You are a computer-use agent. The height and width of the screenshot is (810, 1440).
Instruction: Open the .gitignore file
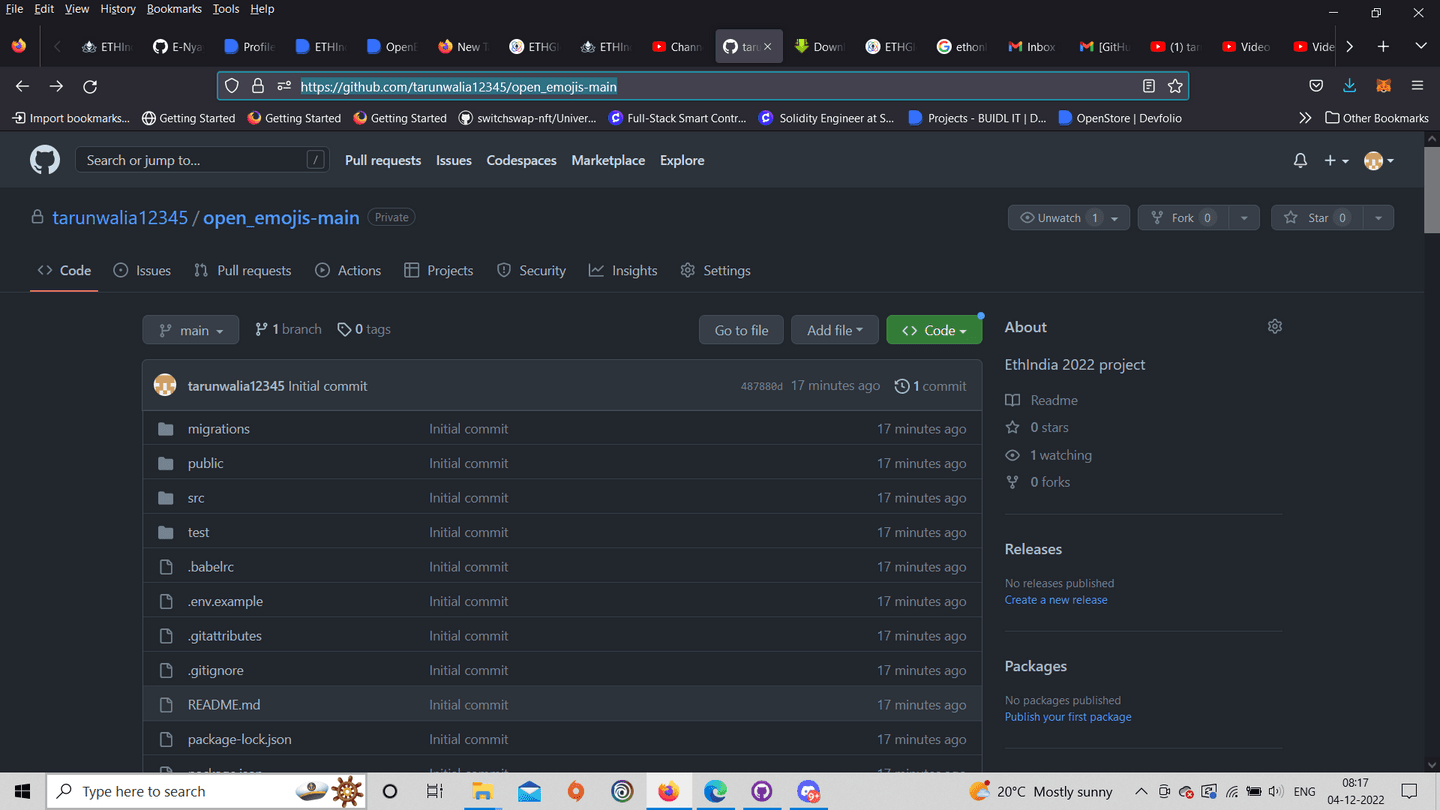pyautogui.click(x=216, y=670)
